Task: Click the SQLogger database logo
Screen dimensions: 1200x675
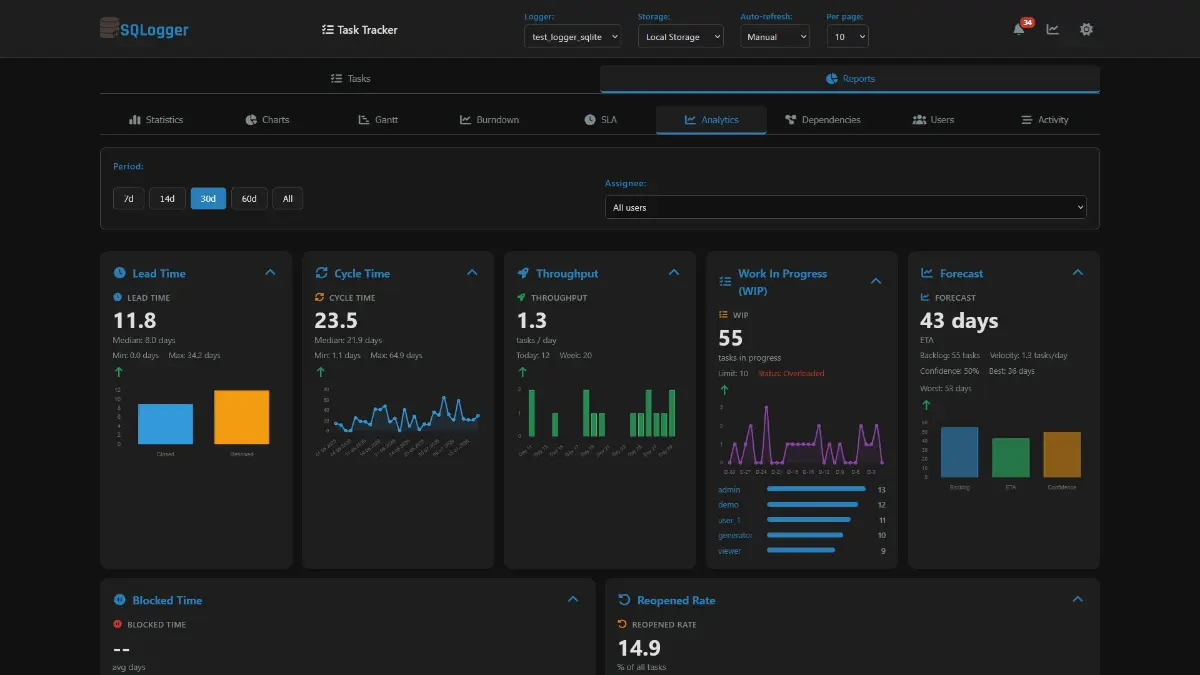Action: click(x=108, y=29)
